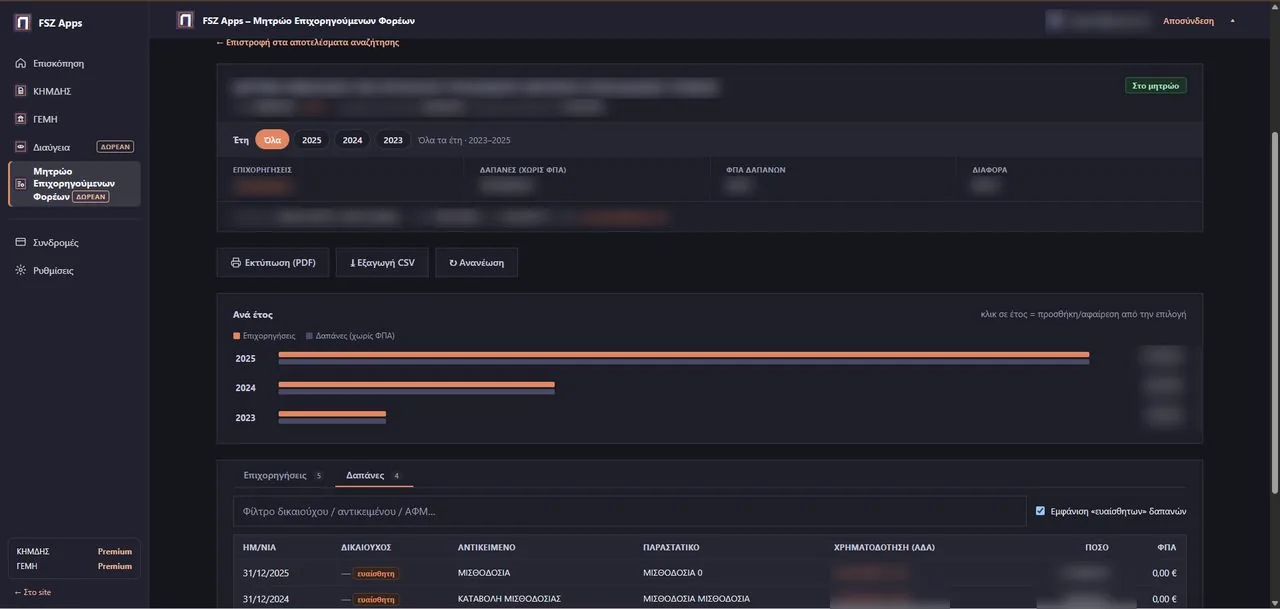Click the 2025 orange Επιχορηγήσεις bar

684,355
